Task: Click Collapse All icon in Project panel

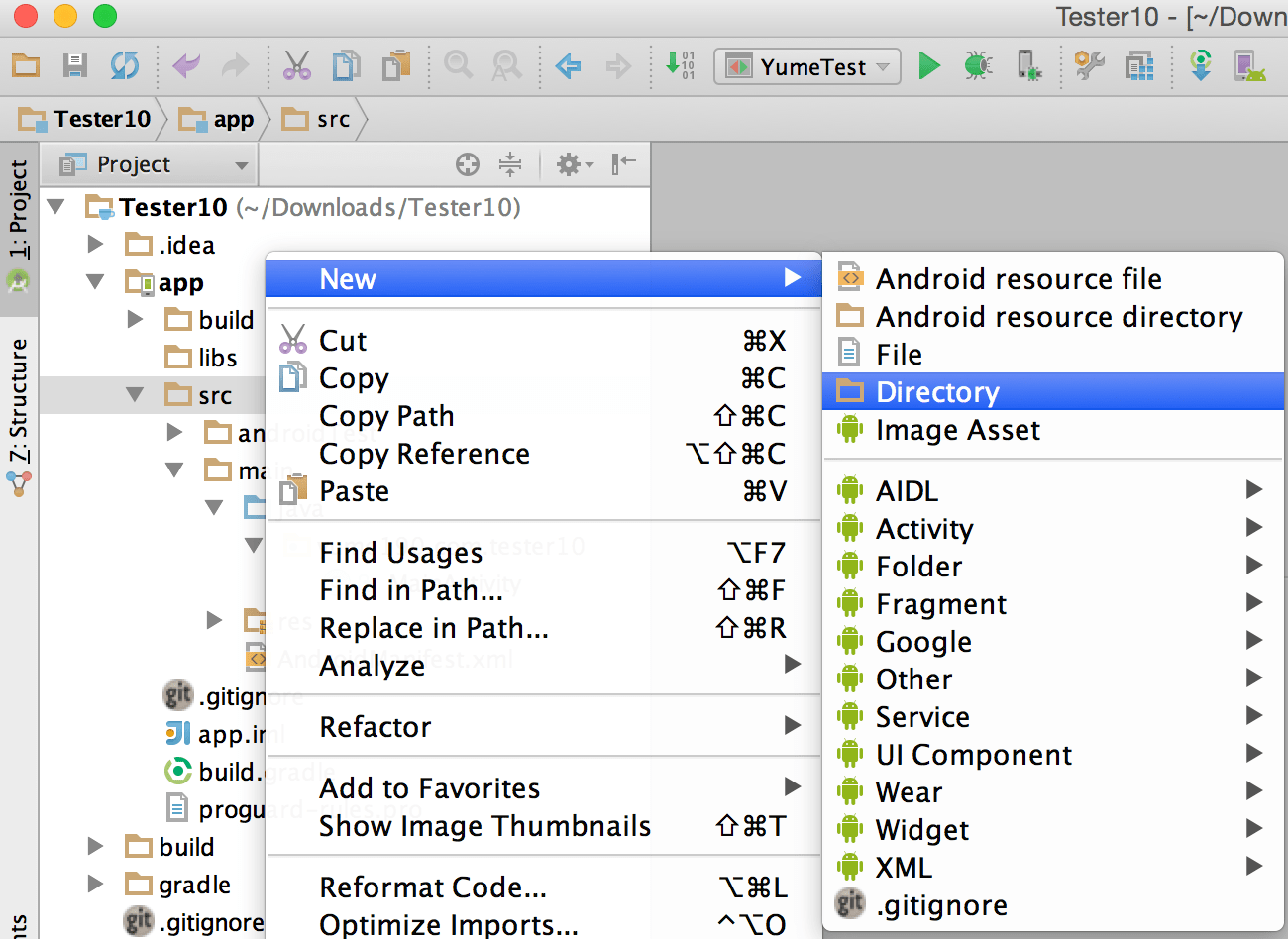Action: 510,164
